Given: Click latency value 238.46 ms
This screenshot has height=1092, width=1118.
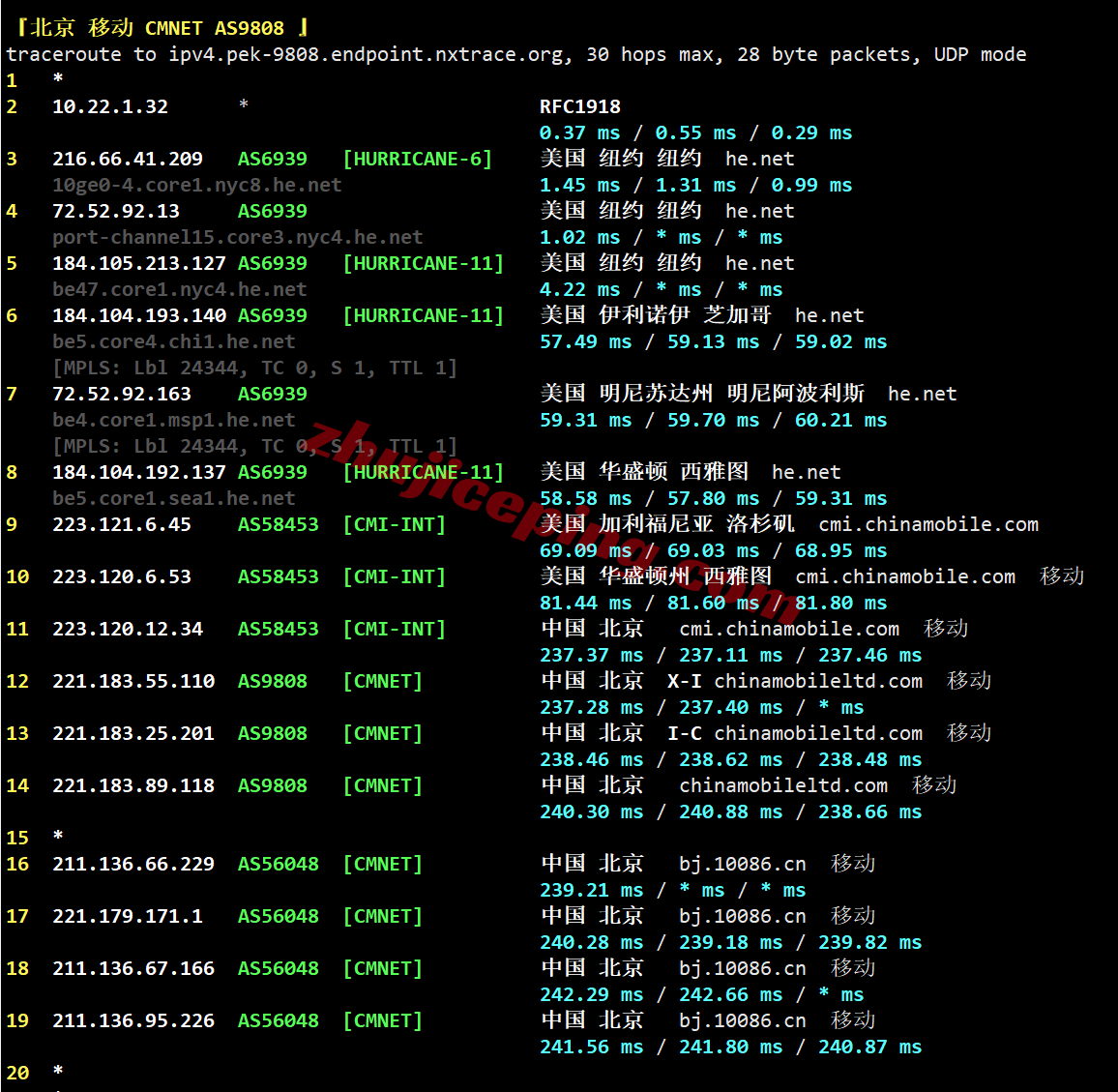Looking at the screenshot, I should click(591, 760).
